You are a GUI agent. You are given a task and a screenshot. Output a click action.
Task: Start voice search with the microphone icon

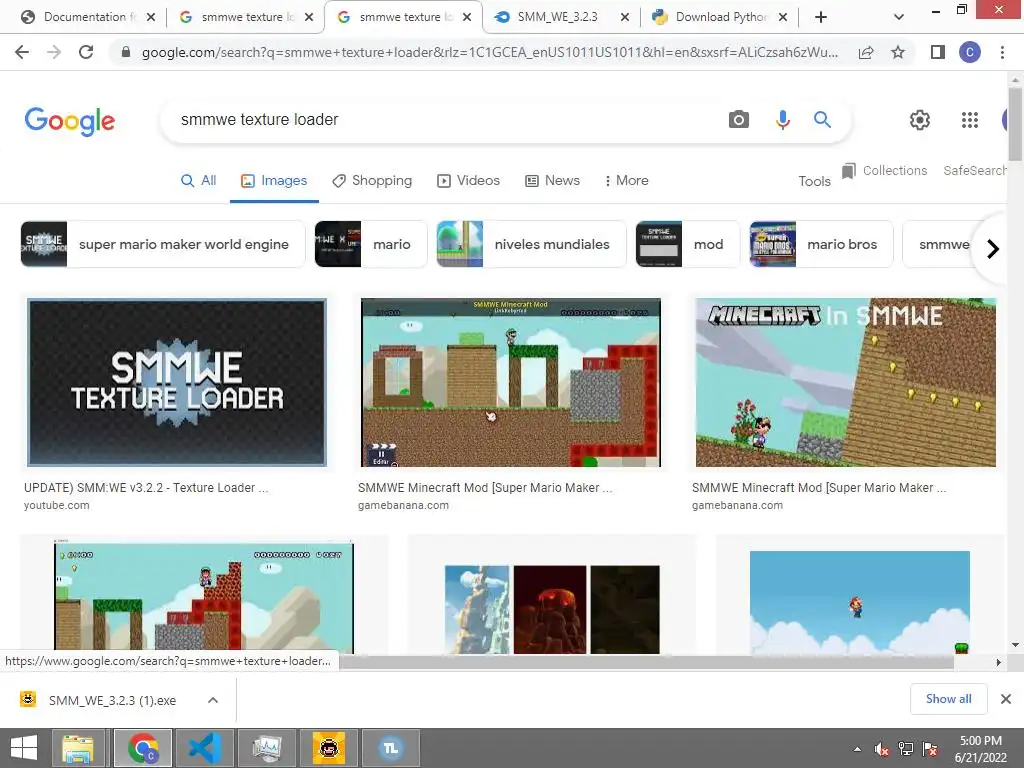point(782,120)
